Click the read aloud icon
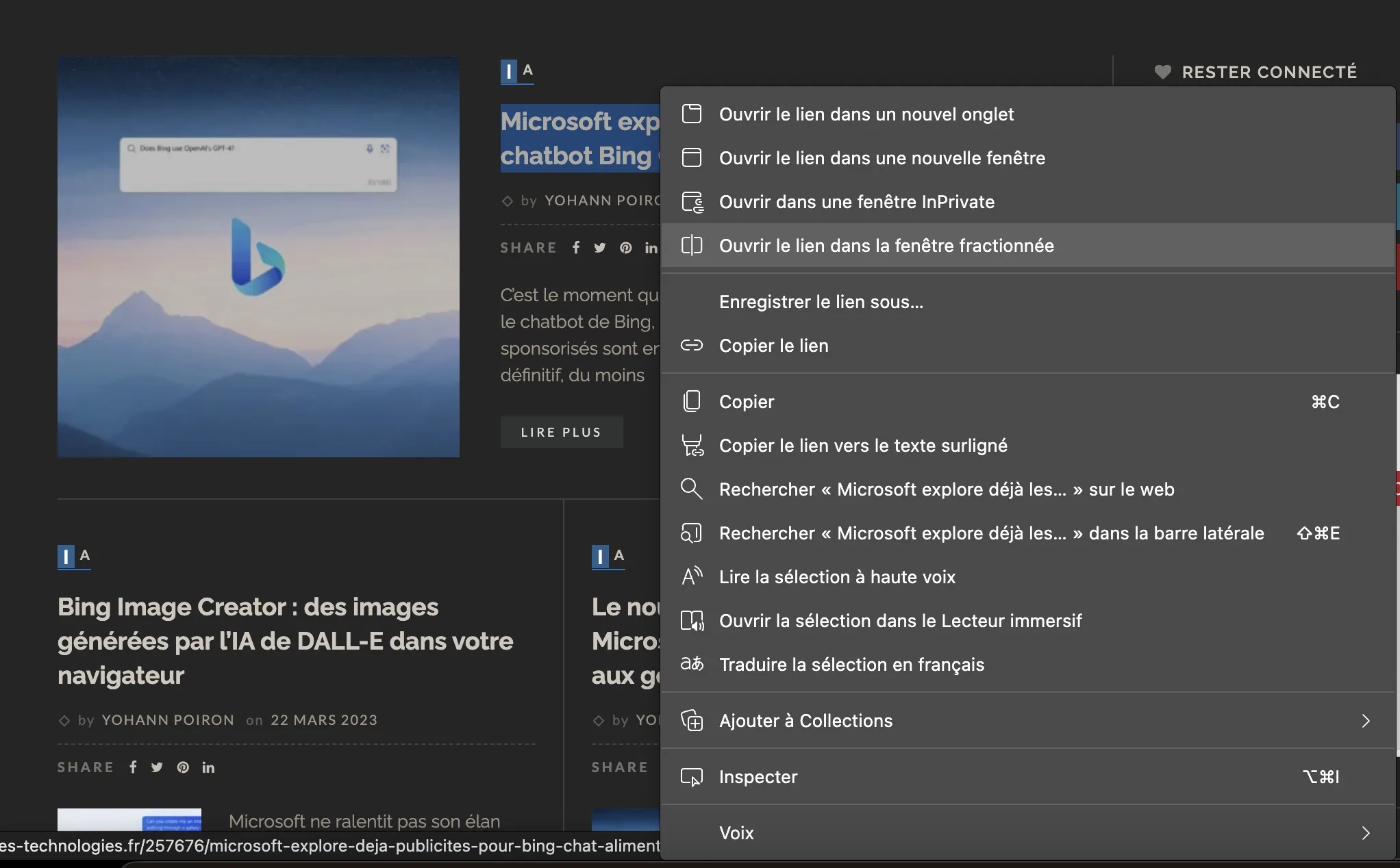Image resolution: width=1400 pixels, height=868 pixels. tap(692, 576)
